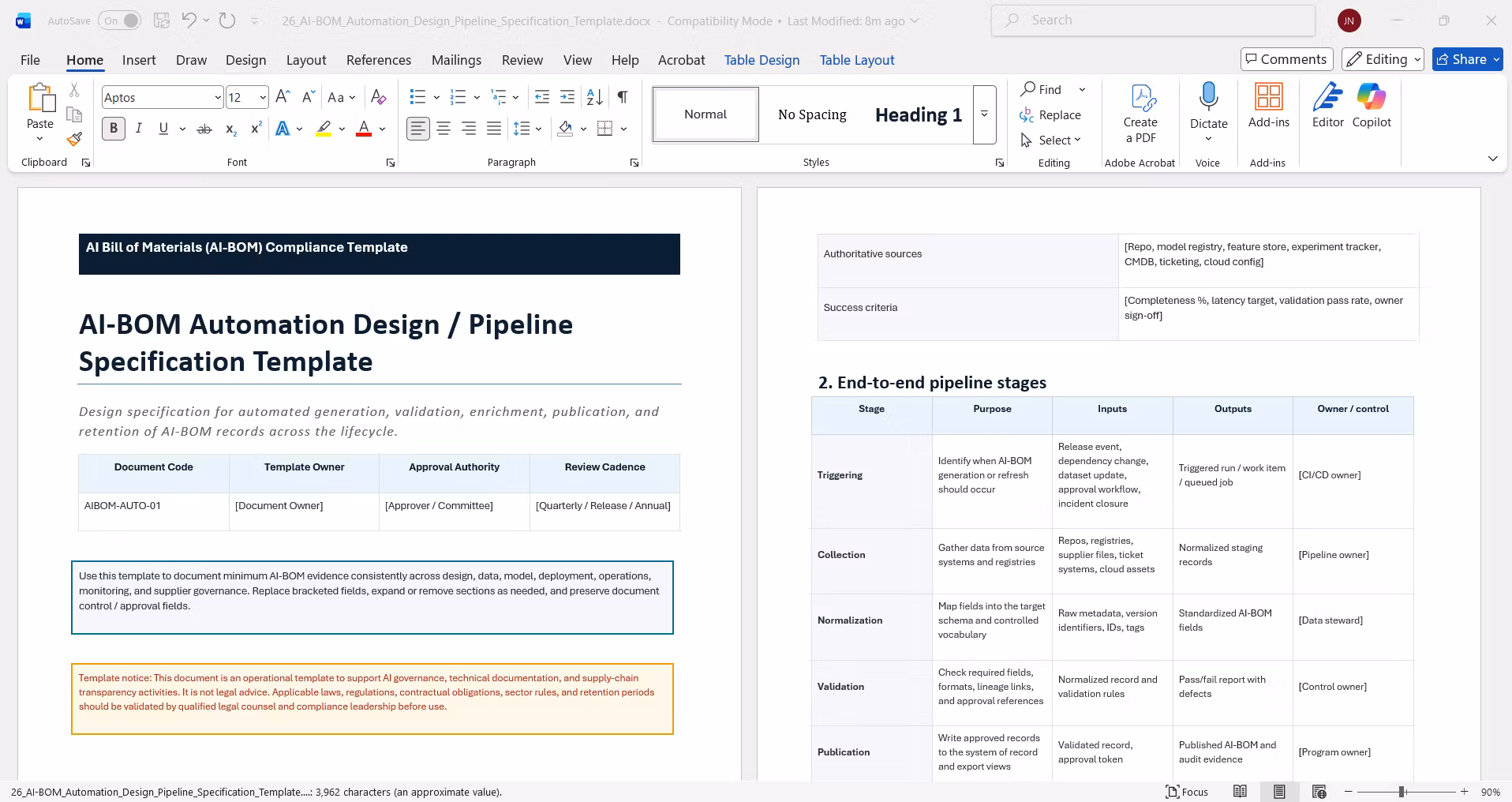Viewport: 1512px width, 802px height.
Task: Apply the Heading 1 style
Action: coord(918,115)
